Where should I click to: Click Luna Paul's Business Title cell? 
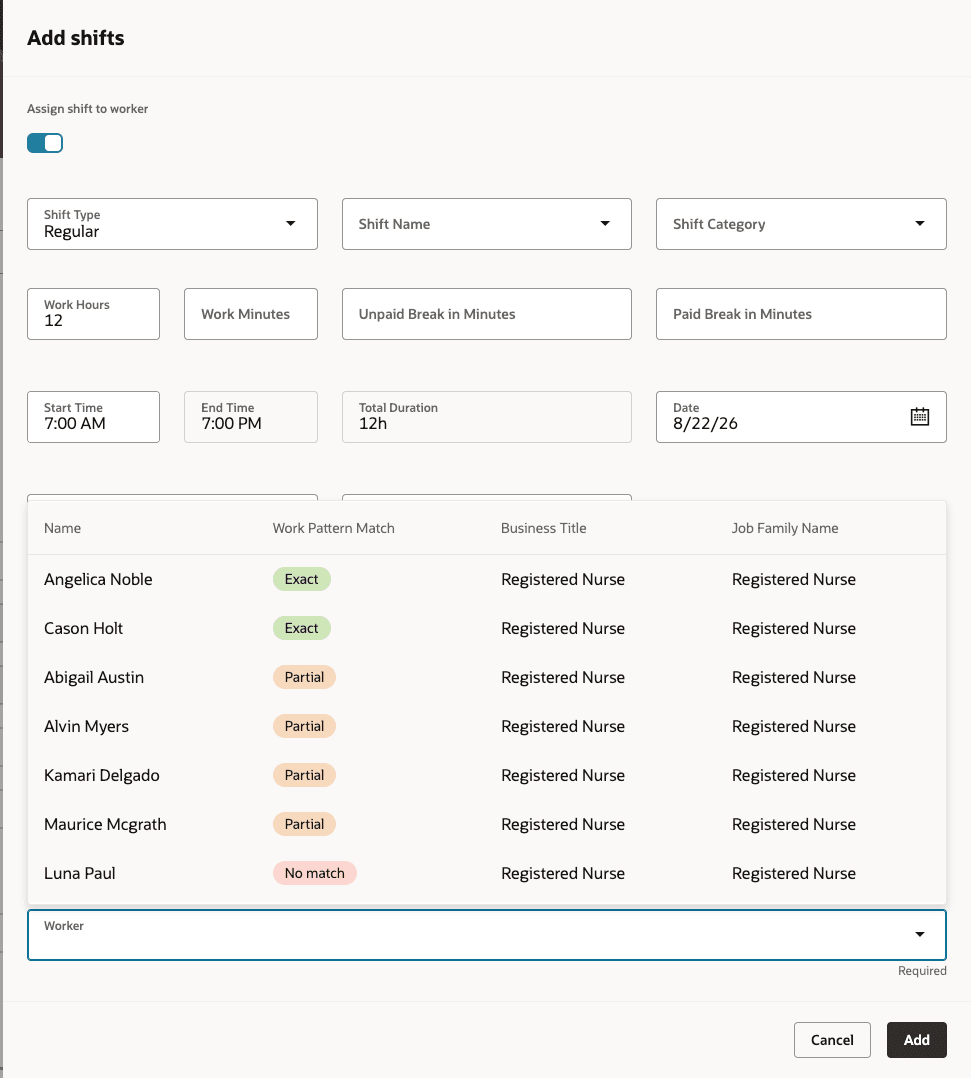click(x=563, y=873)
